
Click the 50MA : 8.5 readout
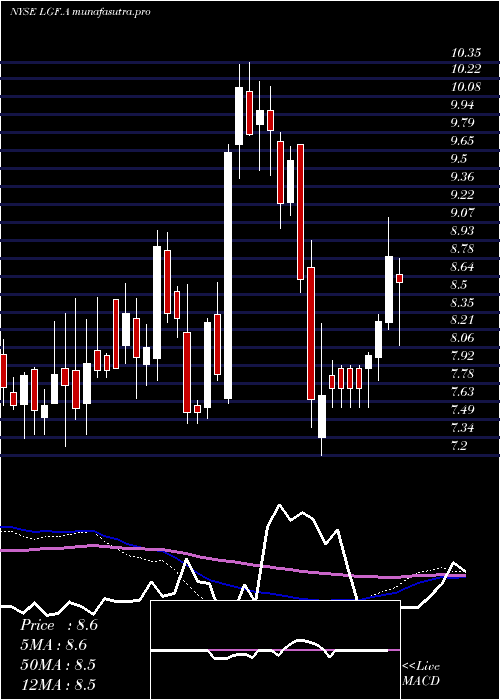pos(58,664)
